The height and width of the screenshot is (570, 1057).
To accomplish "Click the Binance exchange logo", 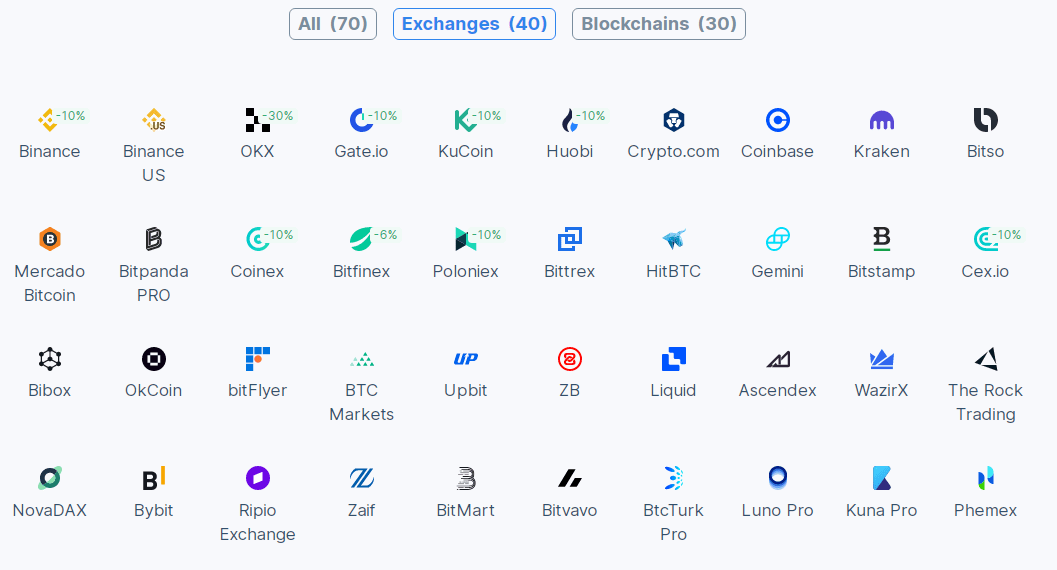I will pos(48,120).
